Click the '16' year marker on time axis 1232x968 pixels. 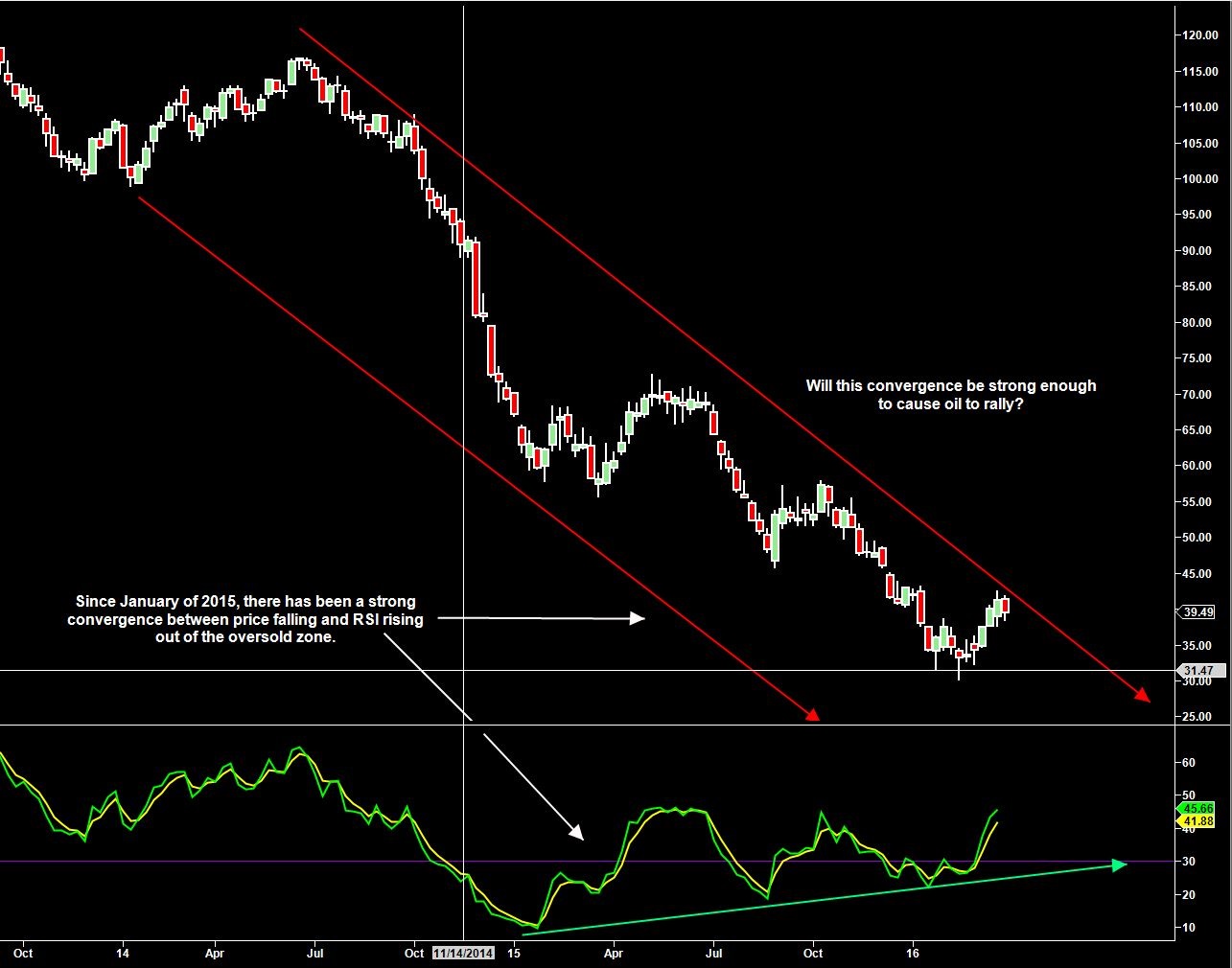pos(913,954)
